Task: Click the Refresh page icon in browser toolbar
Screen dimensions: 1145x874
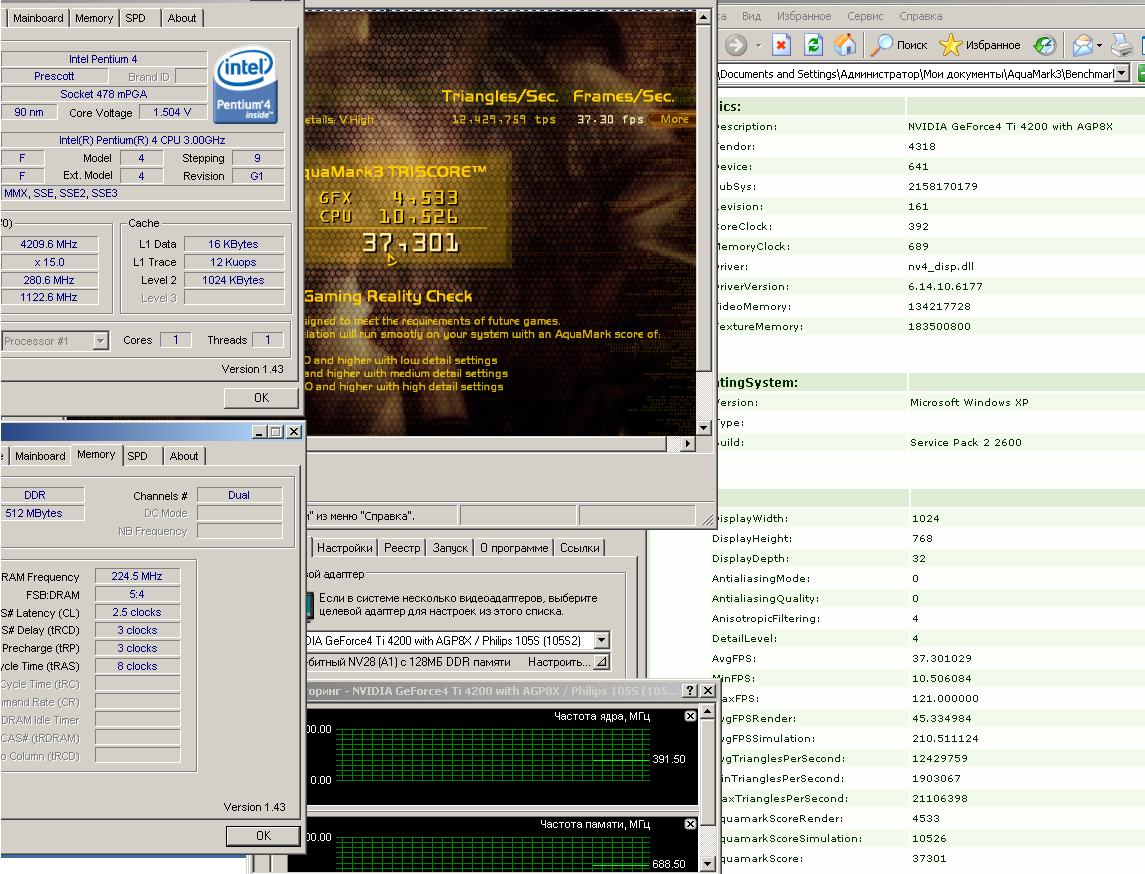Action: tap(813, 45)
